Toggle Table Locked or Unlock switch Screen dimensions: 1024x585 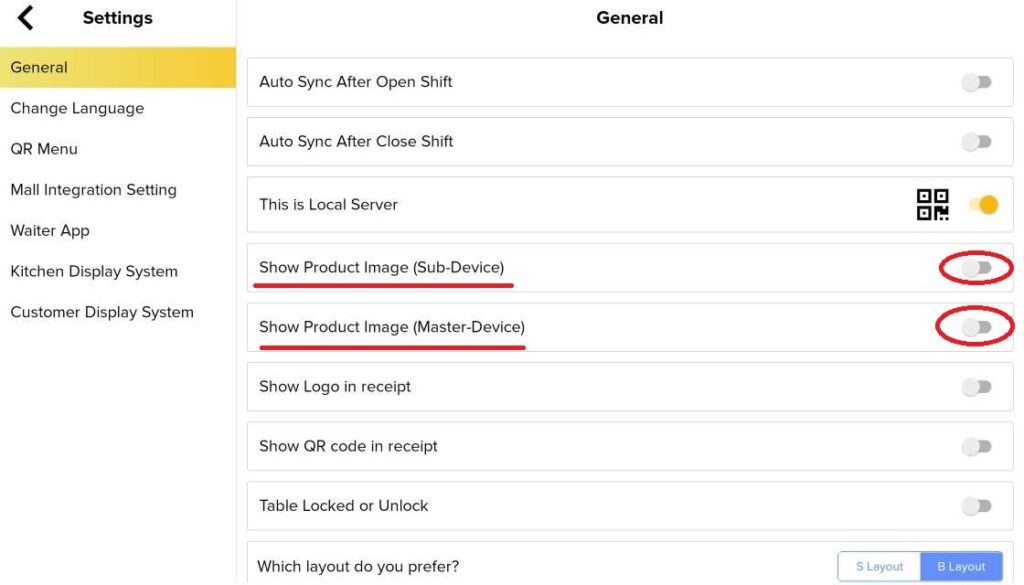point(976,506)
